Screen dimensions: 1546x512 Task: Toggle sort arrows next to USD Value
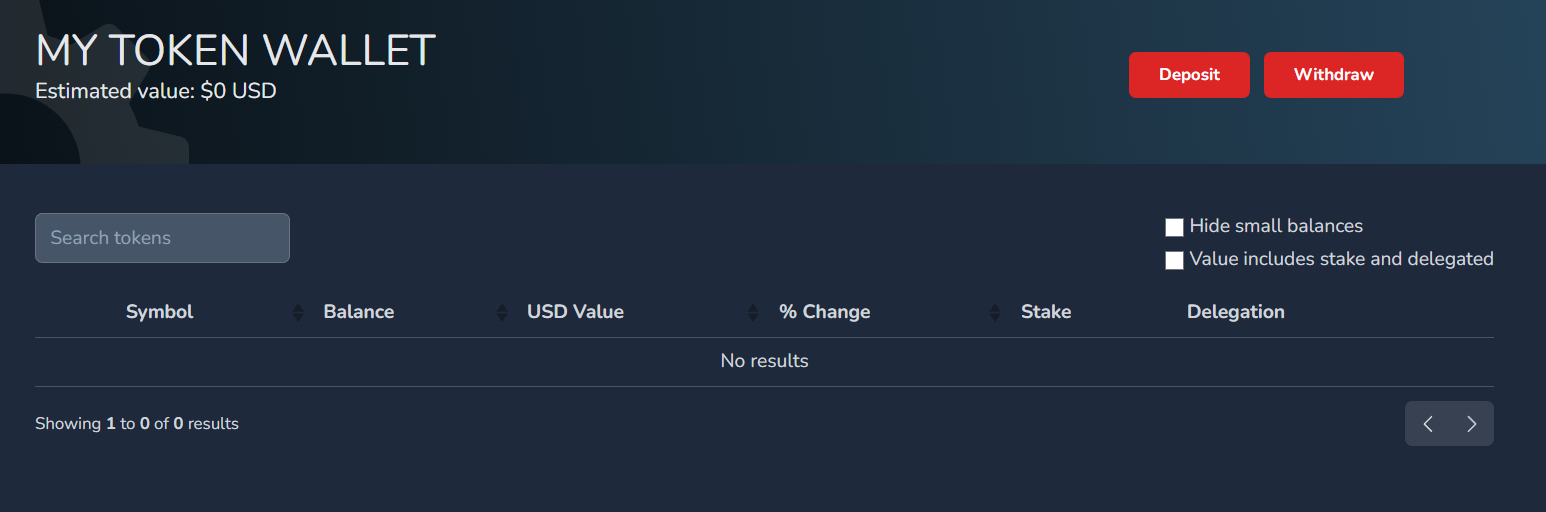point(753,313)
